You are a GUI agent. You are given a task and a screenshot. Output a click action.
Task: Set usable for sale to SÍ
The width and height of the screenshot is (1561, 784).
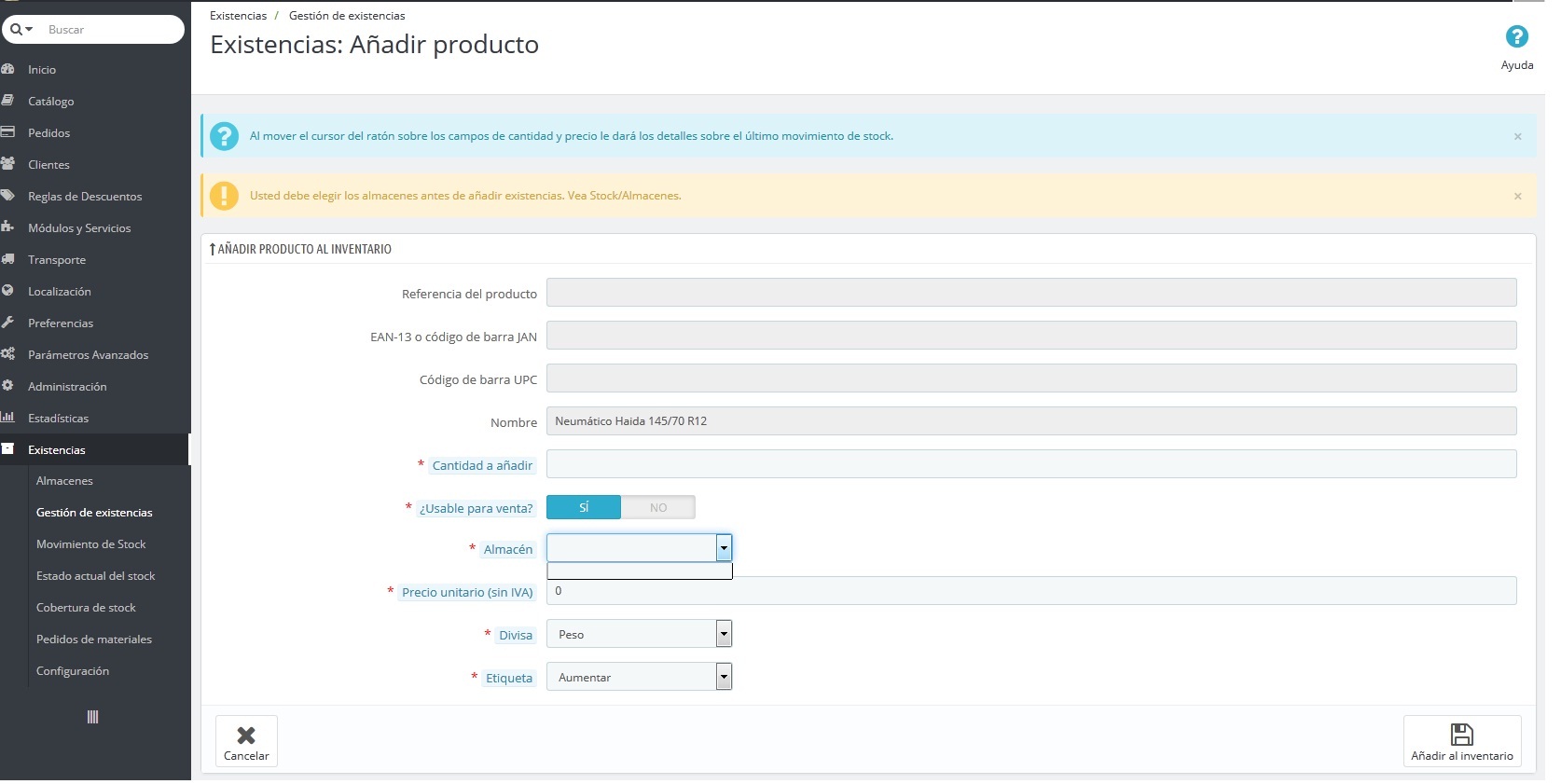[x=584, y=507]
